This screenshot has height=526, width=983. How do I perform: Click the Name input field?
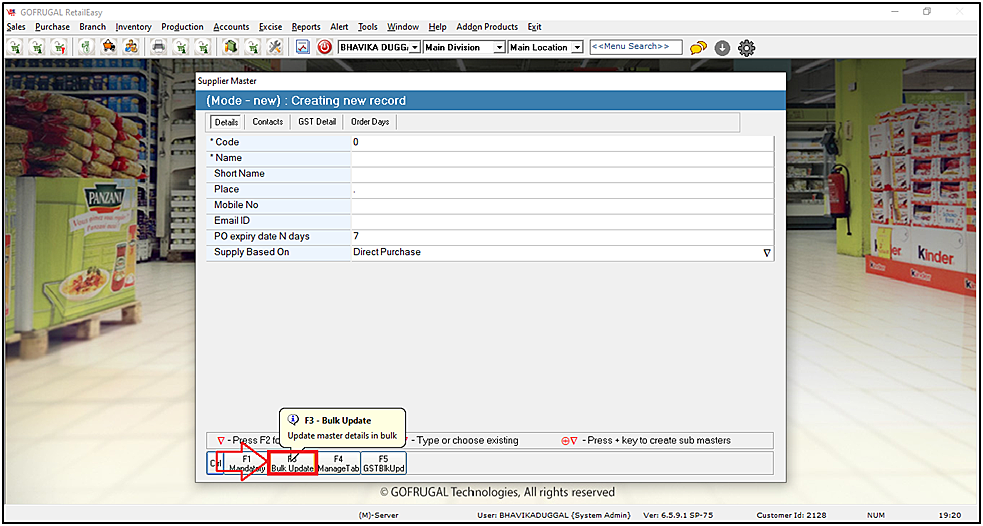[x=562, y=158]
